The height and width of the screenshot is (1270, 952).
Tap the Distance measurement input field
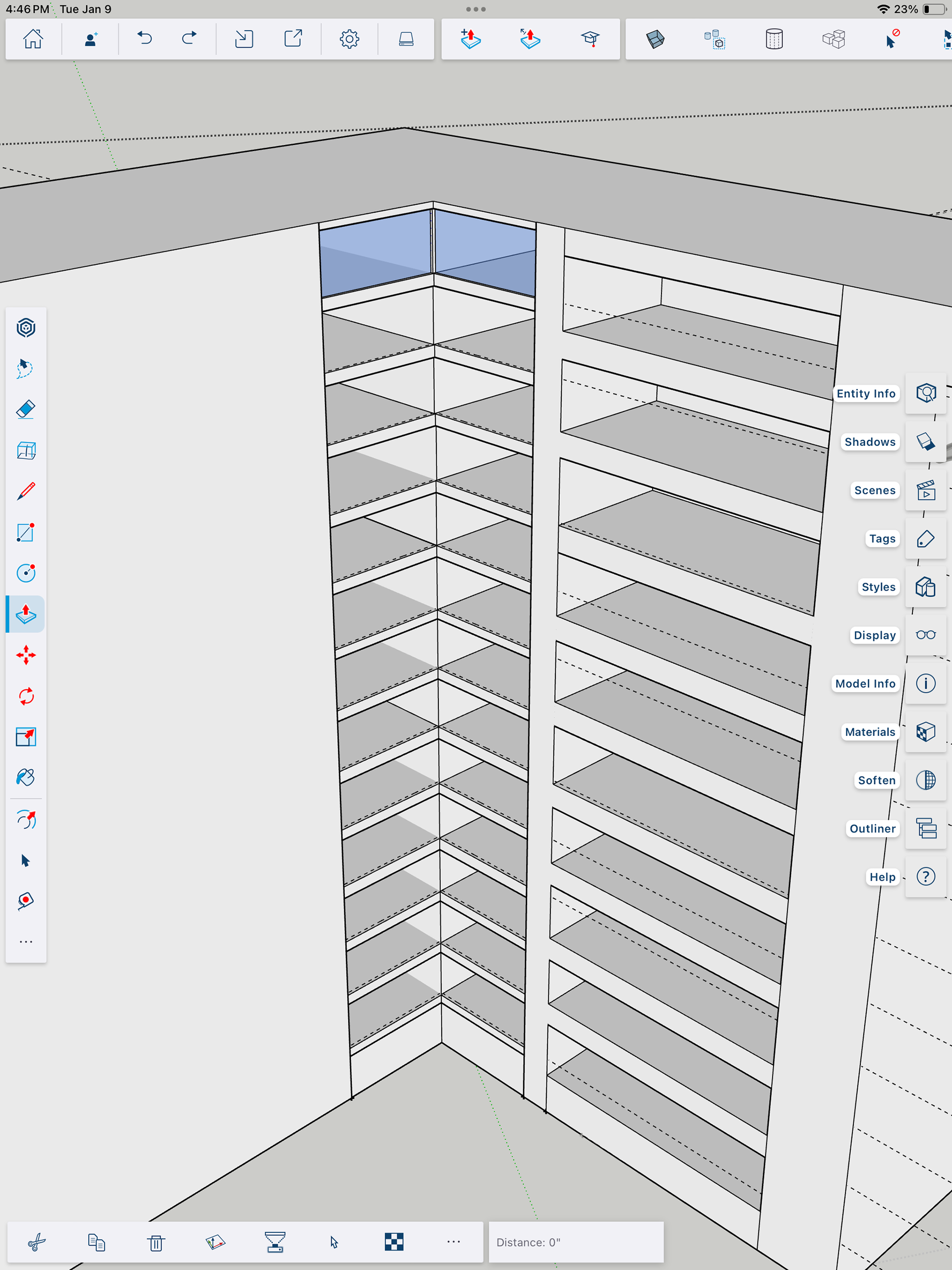[576, 1242]
